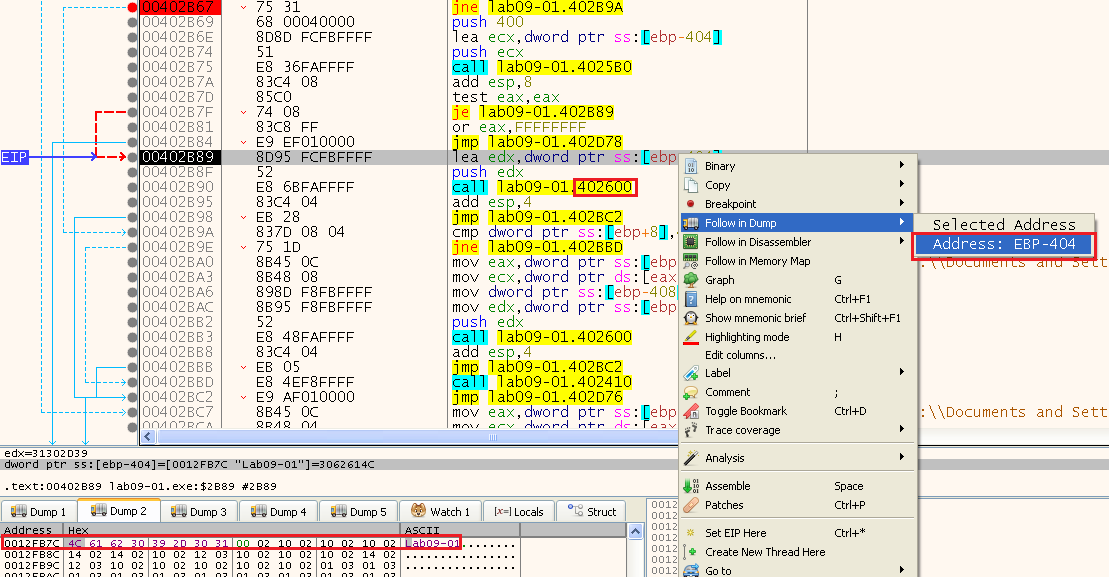
Task: Click the Comment speech bubble icon
Action: (x=690, y=392)
